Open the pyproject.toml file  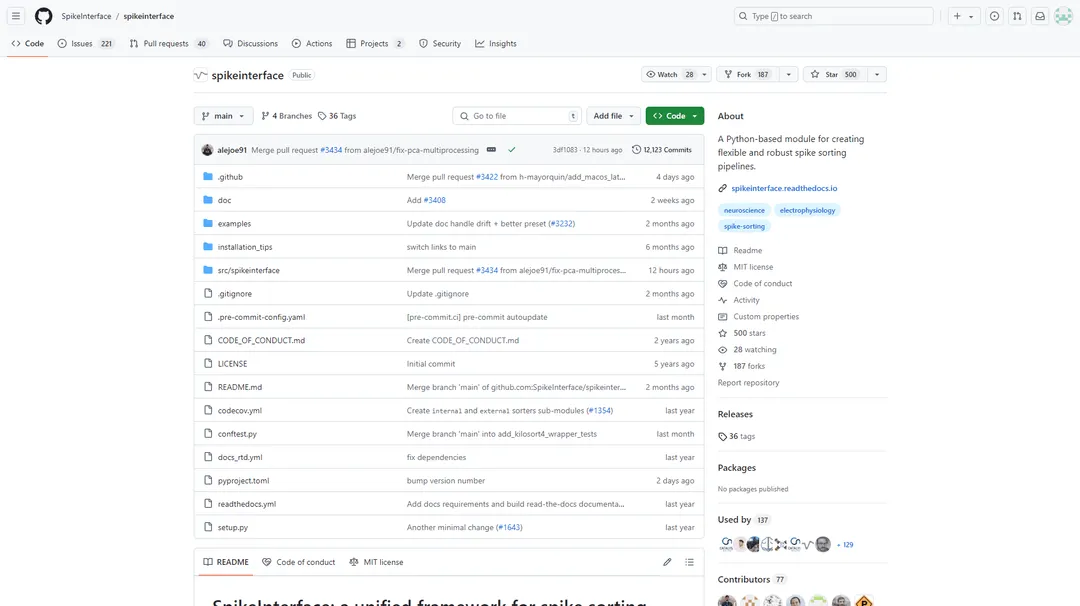click(x=243, y=481)
